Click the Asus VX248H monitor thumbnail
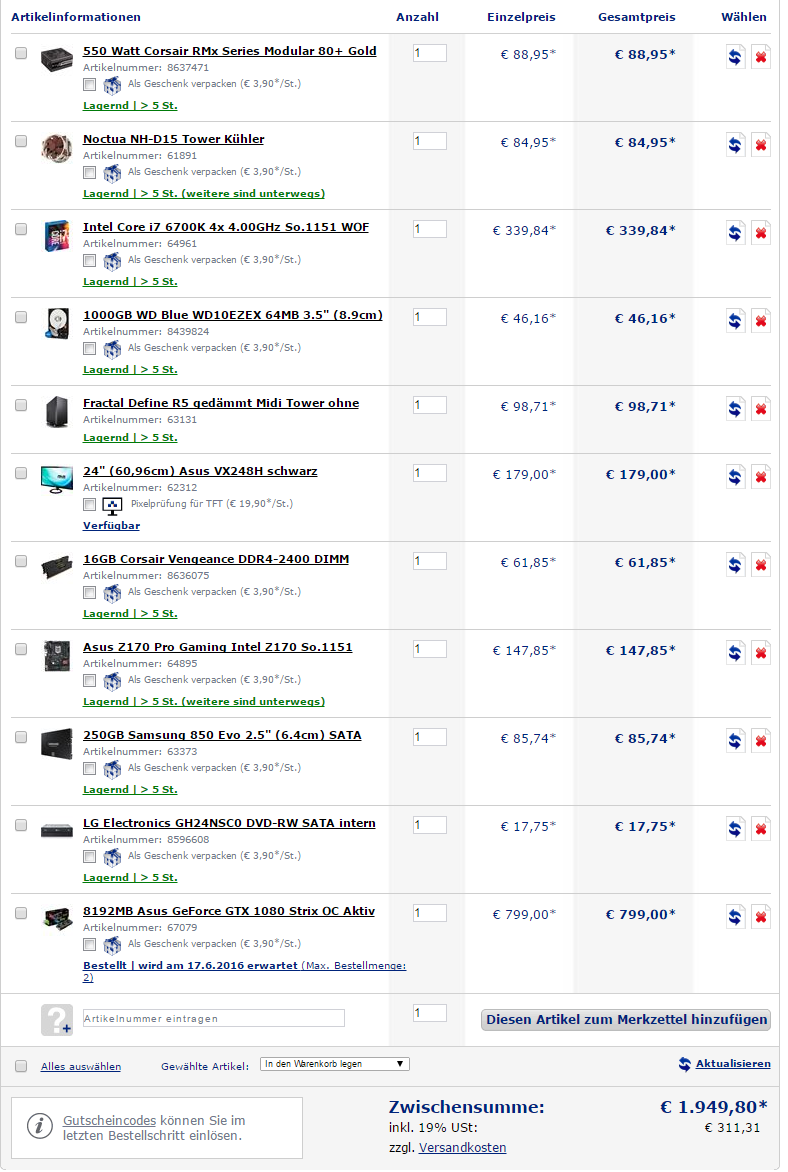Viewport: 788px width, 1172px height. tap(57, 477)
